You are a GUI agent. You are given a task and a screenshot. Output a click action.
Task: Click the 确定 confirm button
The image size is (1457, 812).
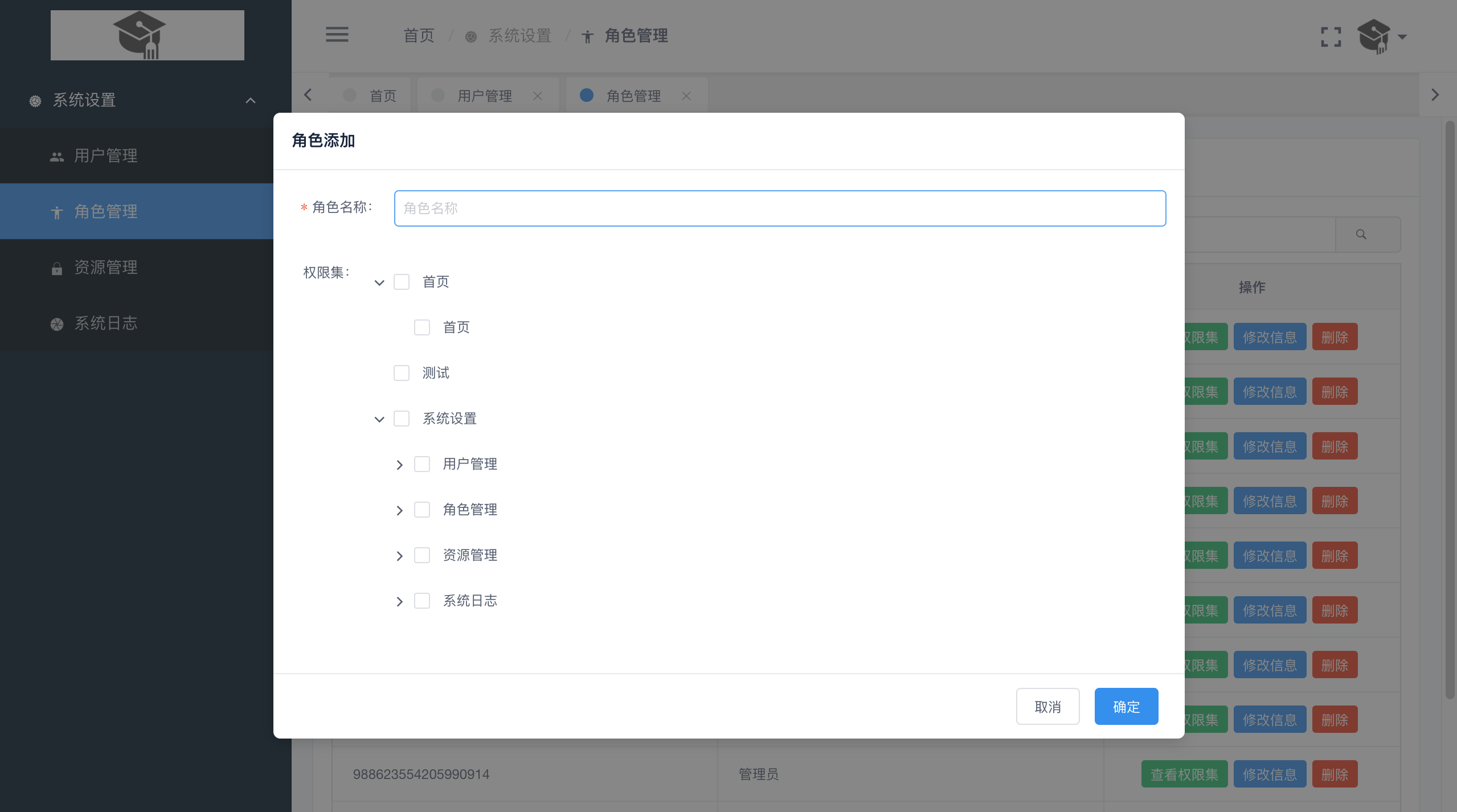(x=1126, y=706)
